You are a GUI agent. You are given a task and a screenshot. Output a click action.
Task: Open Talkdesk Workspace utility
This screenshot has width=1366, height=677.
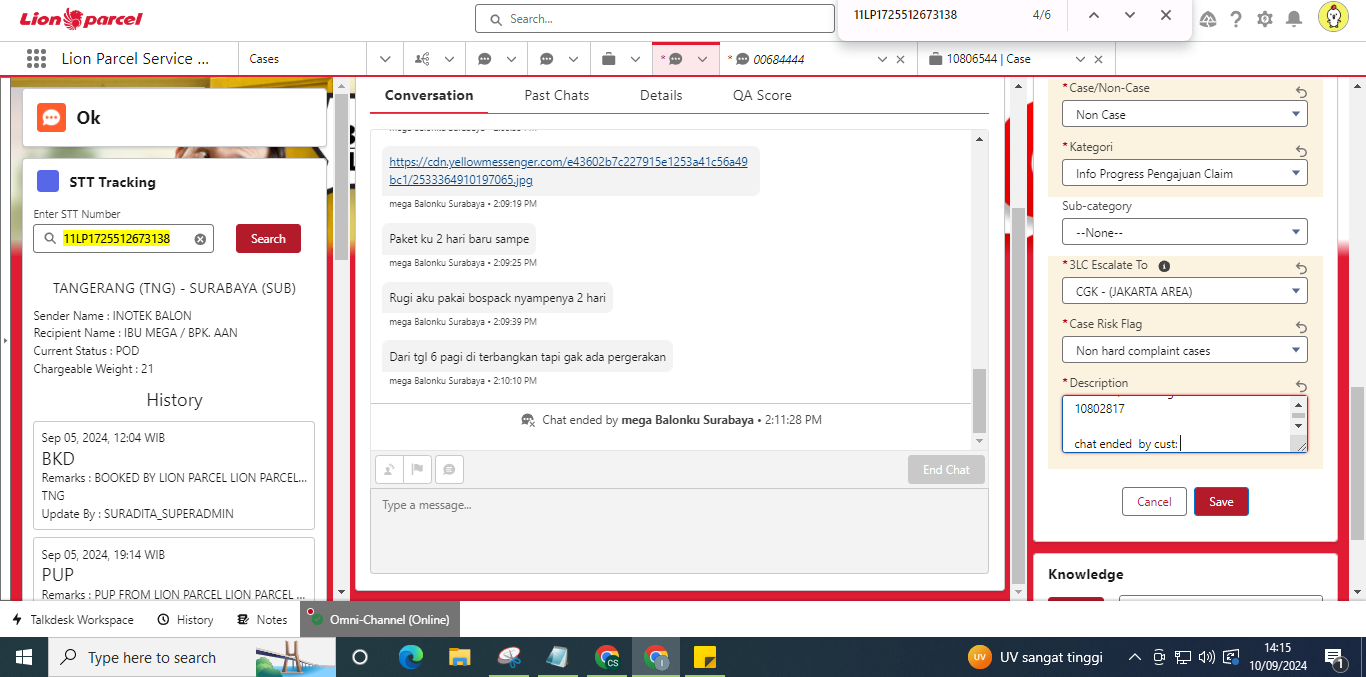point(73,620)
